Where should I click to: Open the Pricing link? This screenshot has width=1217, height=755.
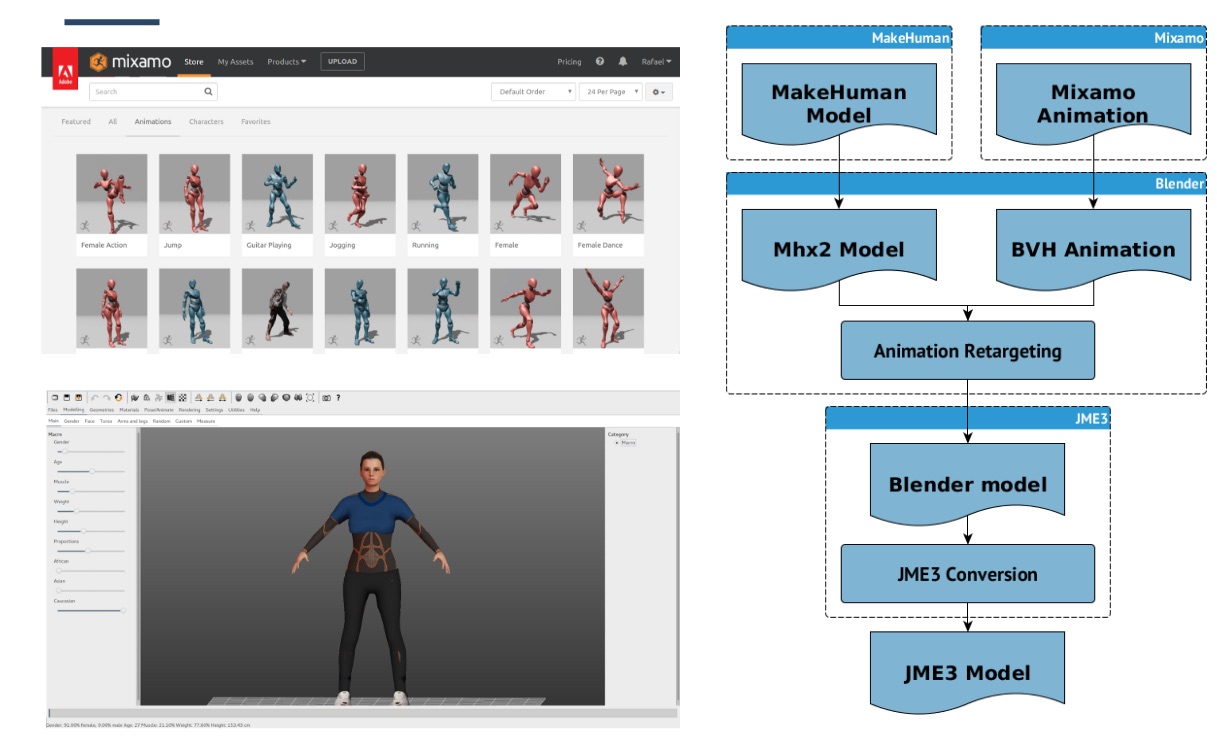tap(569, 62)
